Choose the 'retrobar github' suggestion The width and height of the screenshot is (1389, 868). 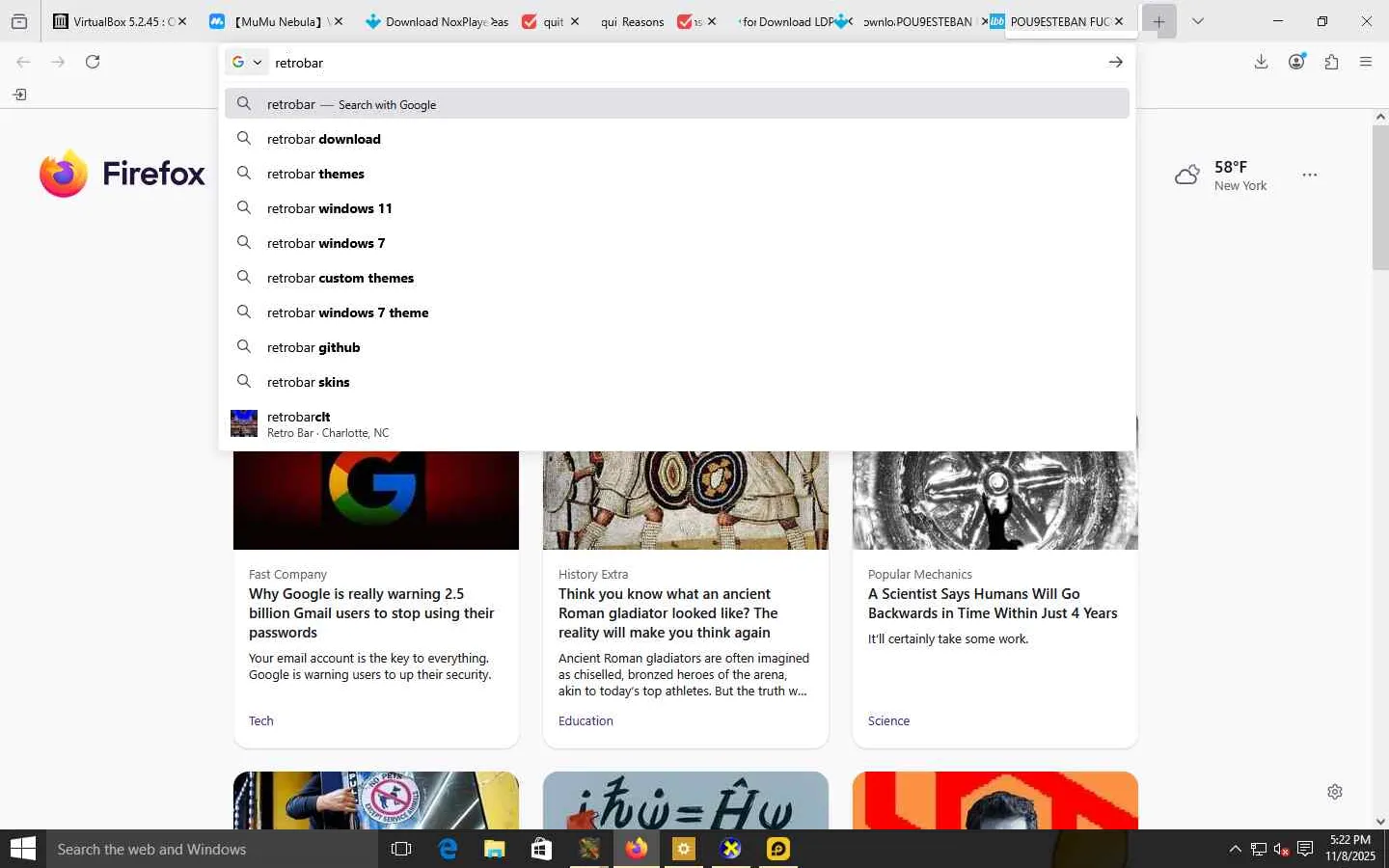pos(677,347)
